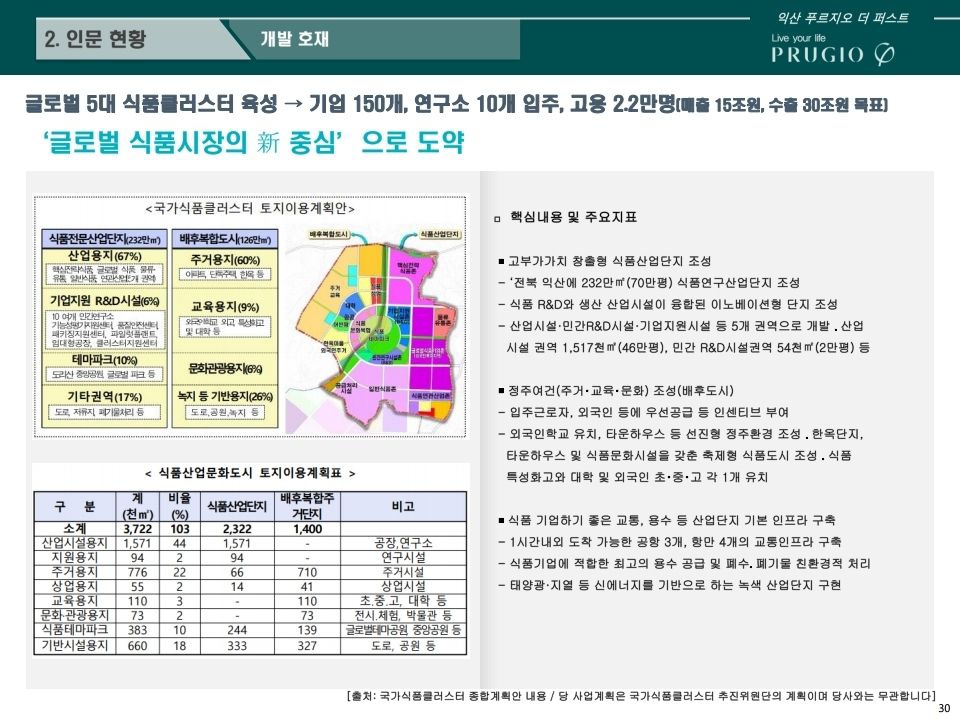Click the '글로벌테마공원 중앙공원 등' remark cell
Image resolution: width=960 pixels, height=720 pixels.
coord(403,630)
